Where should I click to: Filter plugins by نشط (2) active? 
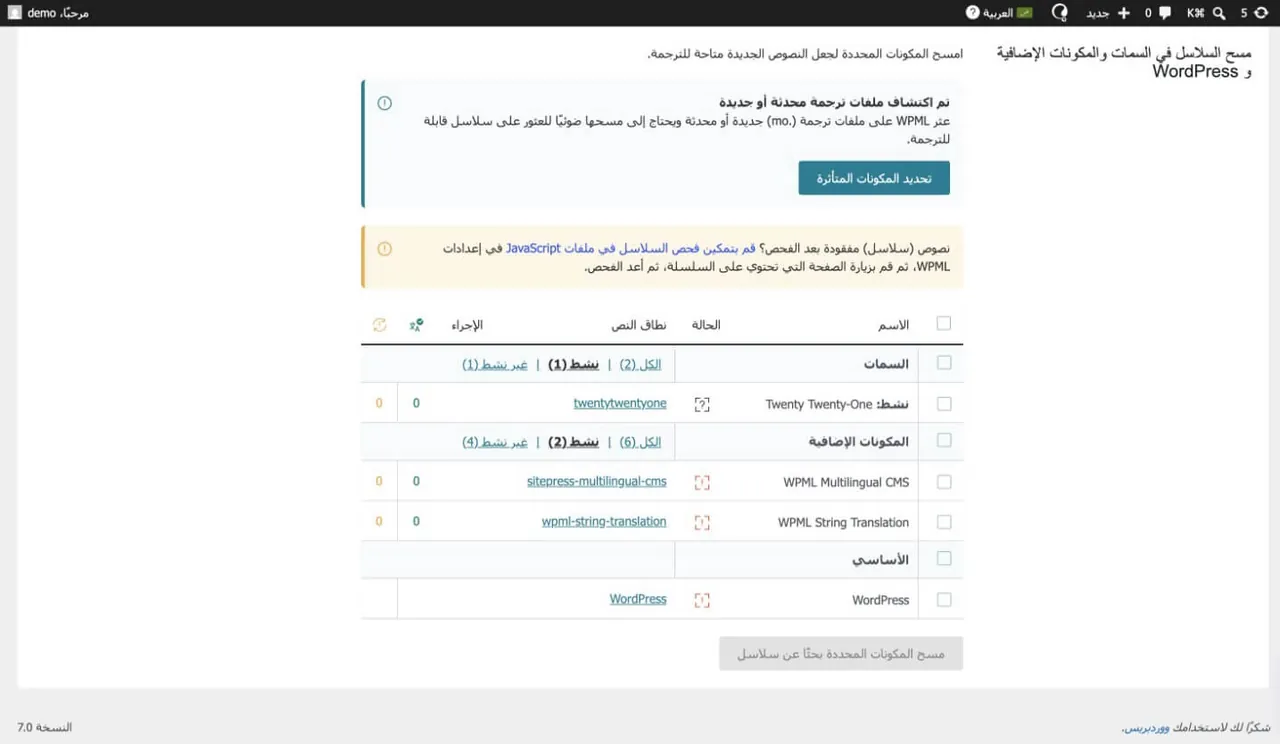[573, 442]
